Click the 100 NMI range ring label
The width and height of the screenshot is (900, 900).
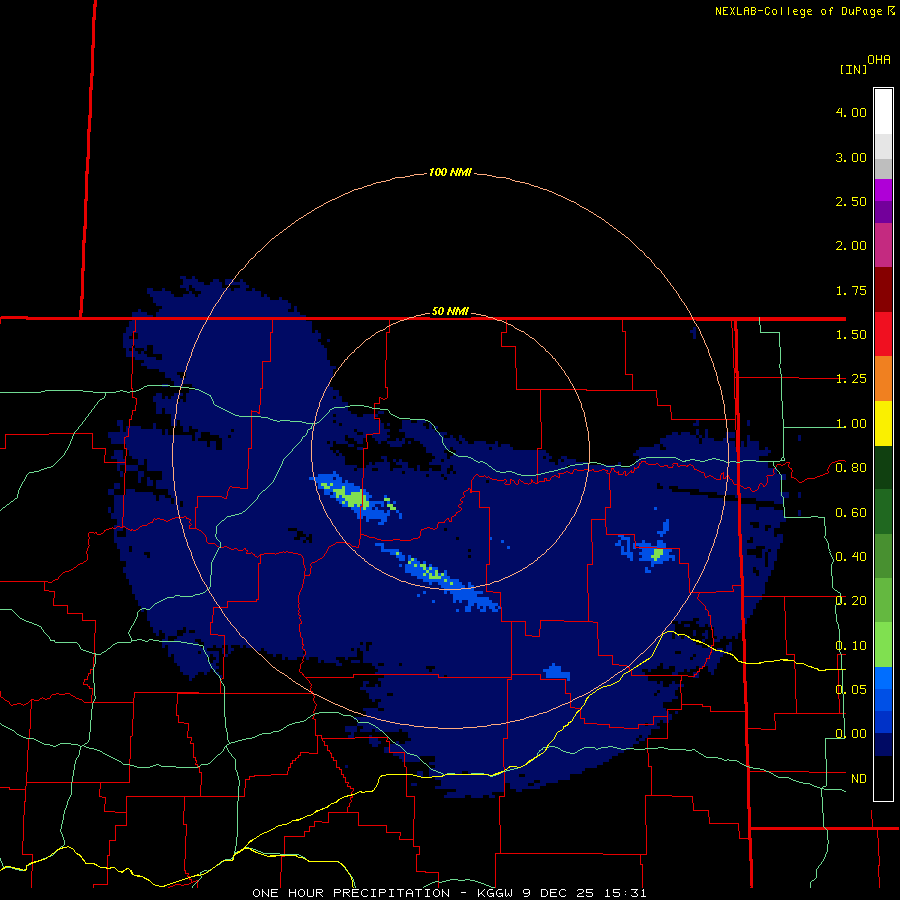coord(450,172)
